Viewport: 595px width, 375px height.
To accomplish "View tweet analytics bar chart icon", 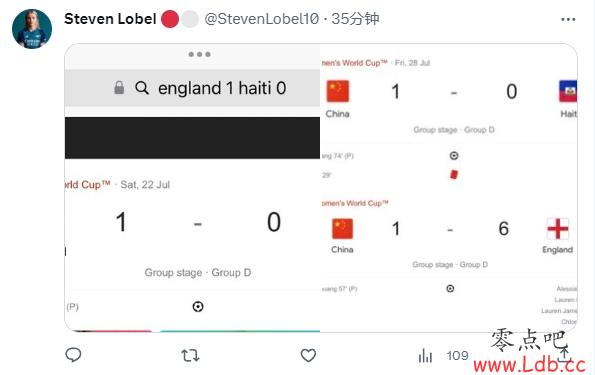I will click(425, 356).
